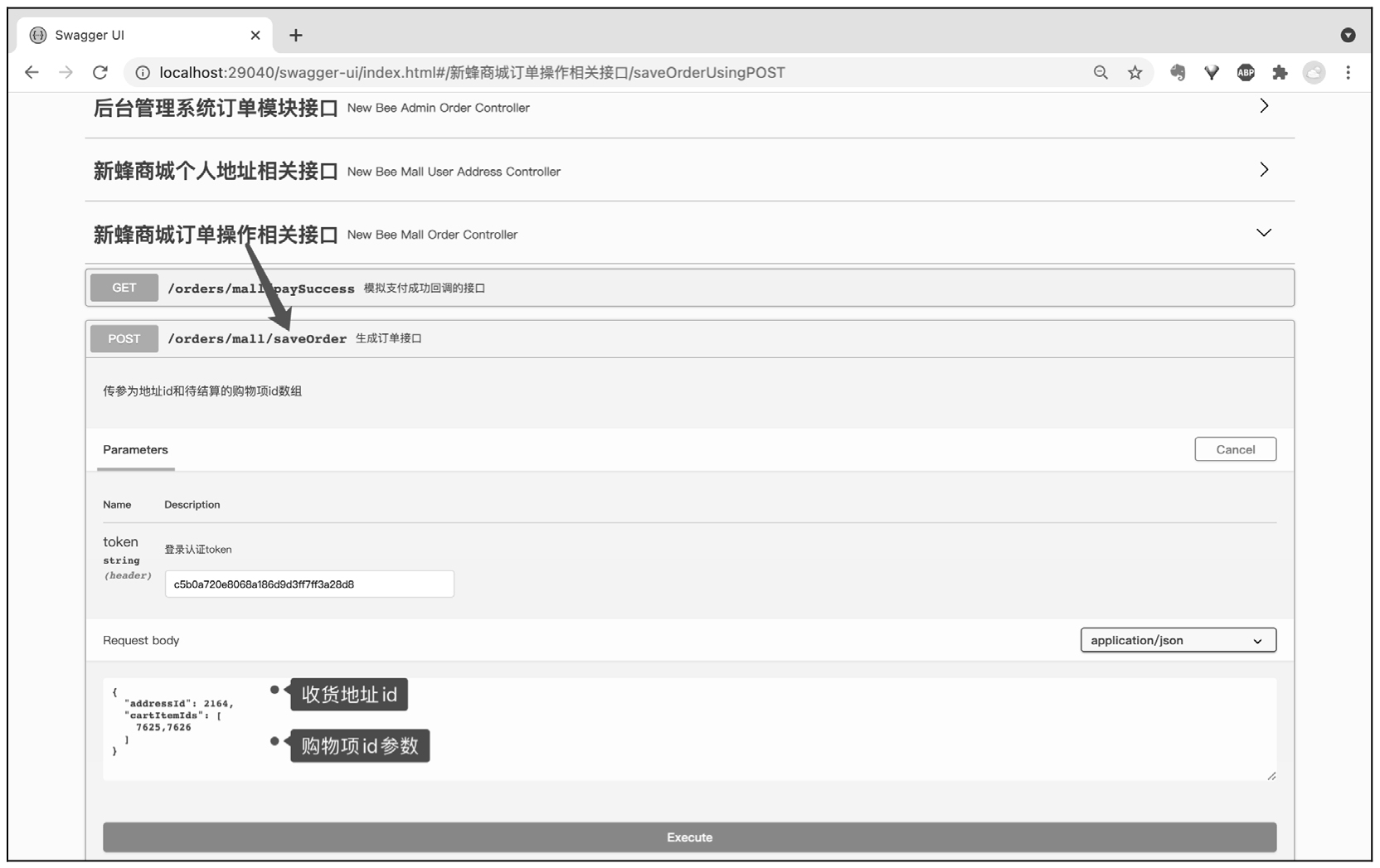
Task: Open the Evernote elephant extension
Action: click(x=1178, y=72)
